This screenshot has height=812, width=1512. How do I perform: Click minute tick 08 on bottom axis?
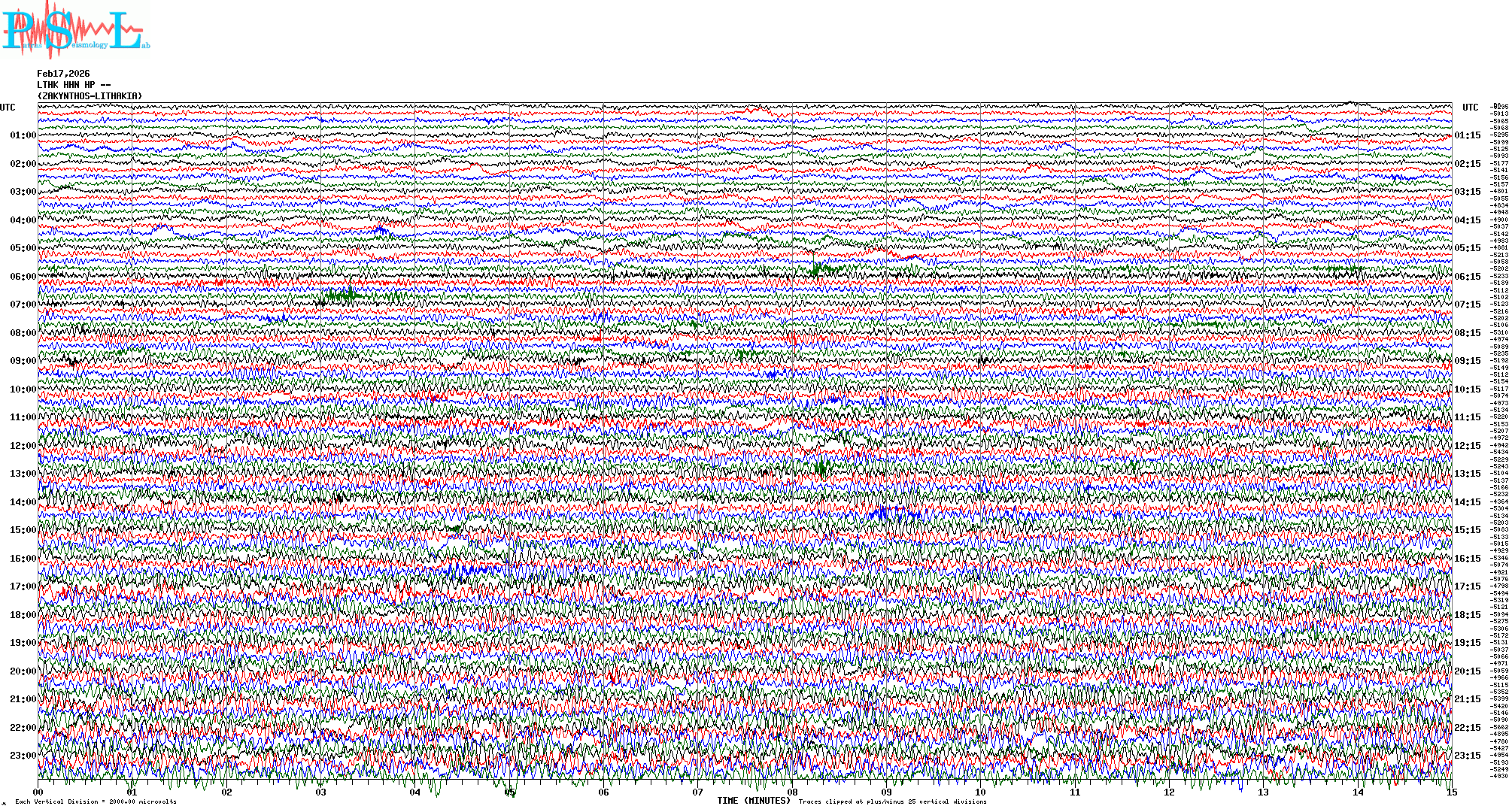792,792
